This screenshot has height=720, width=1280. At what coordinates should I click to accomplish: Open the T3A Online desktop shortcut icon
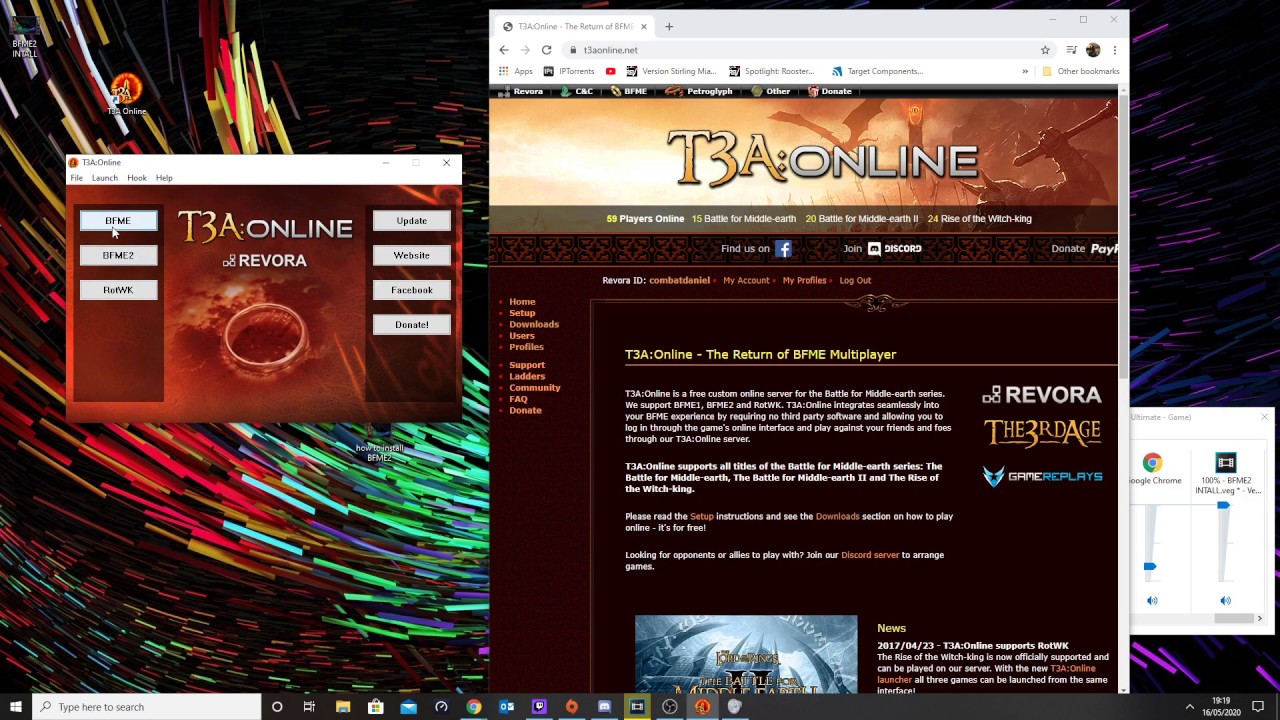(x=126, y=95)
